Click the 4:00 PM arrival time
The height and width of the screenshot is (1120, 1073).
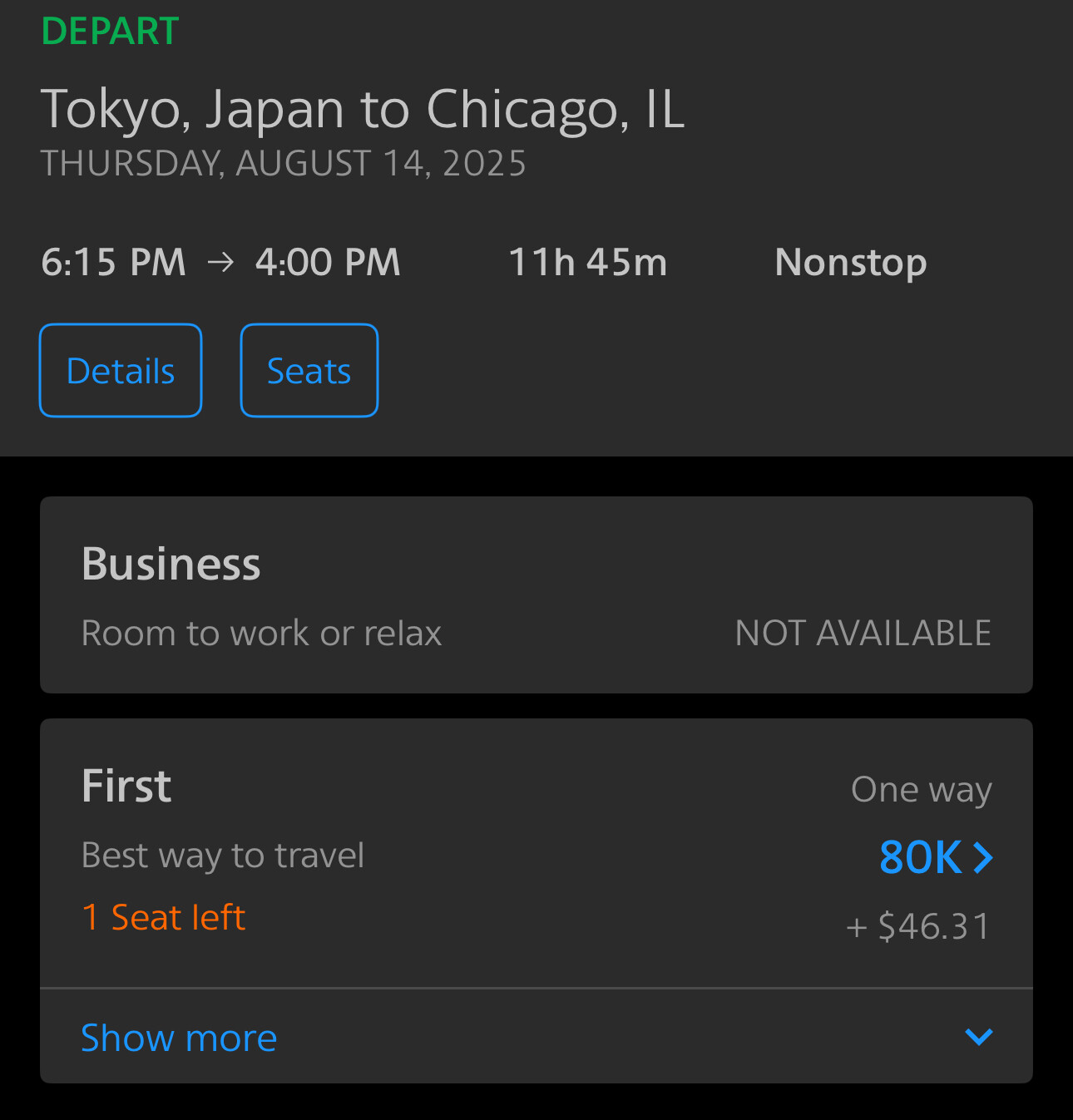[328, 263]
